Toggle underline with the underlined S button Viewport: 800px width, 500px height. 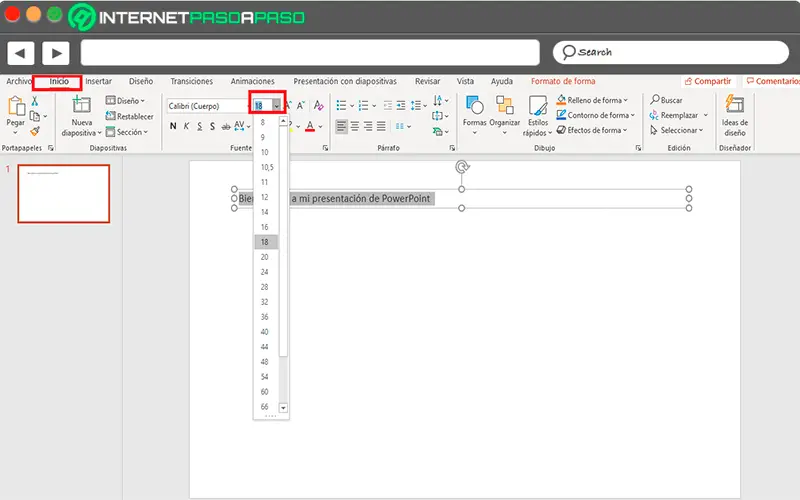(x=199, y=126)
